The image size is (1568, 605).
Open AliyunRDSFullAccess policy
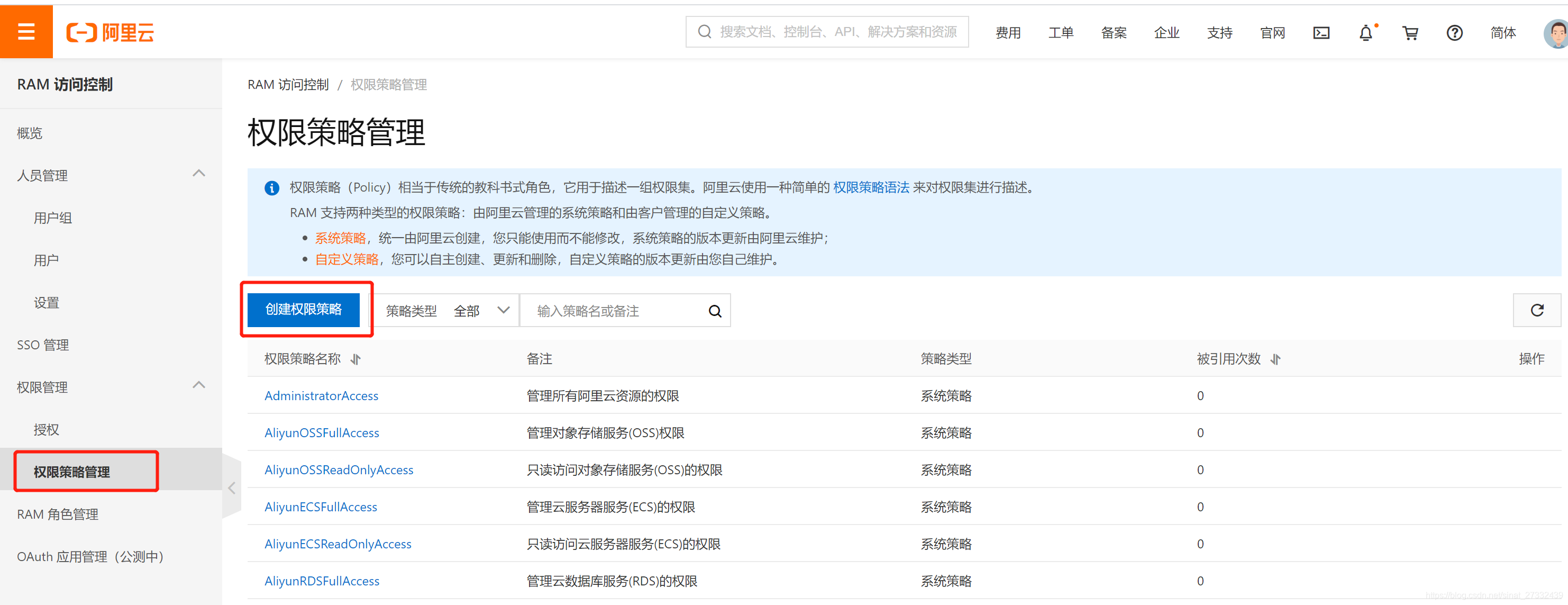[322, 581]
